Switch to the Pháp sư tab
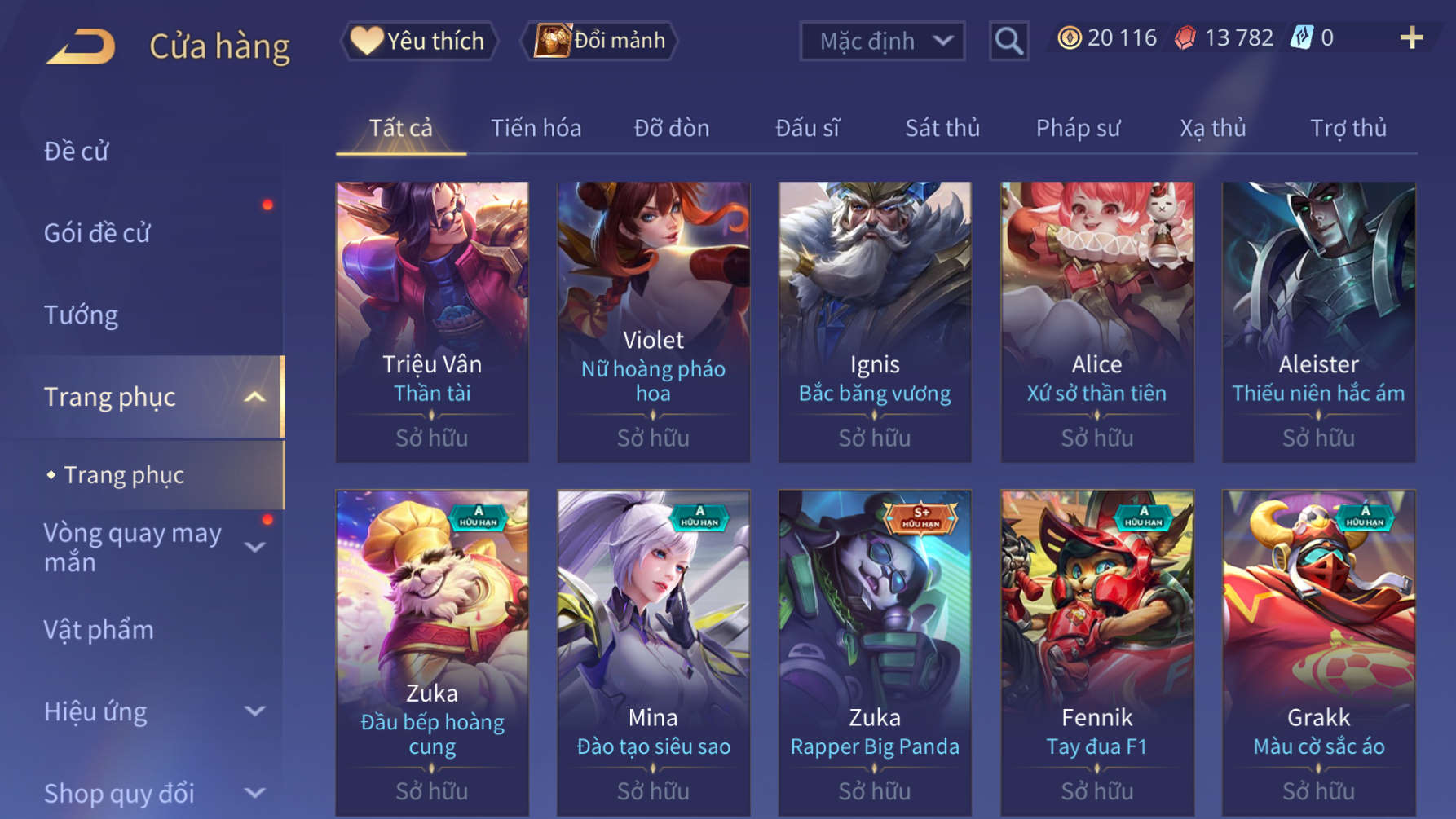The image size is (1456, 819). click(x=1078, y=128)
